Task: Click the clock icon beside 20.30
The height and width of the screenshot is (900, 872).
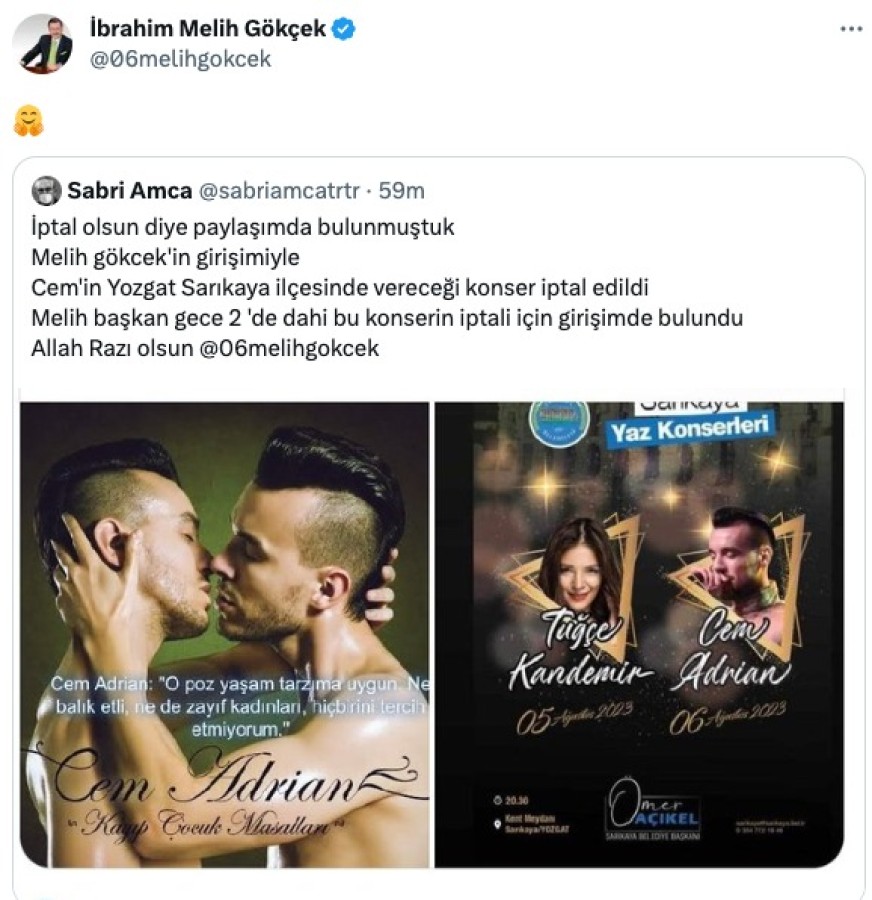Action: 497,800
